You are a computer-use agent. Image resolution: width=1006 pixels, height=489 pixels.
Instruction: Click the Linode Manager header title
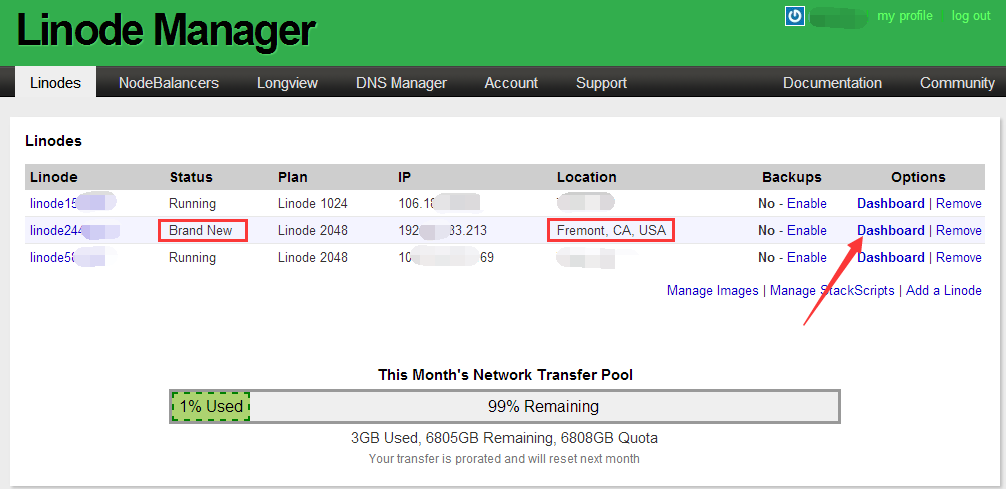point(165,32)
